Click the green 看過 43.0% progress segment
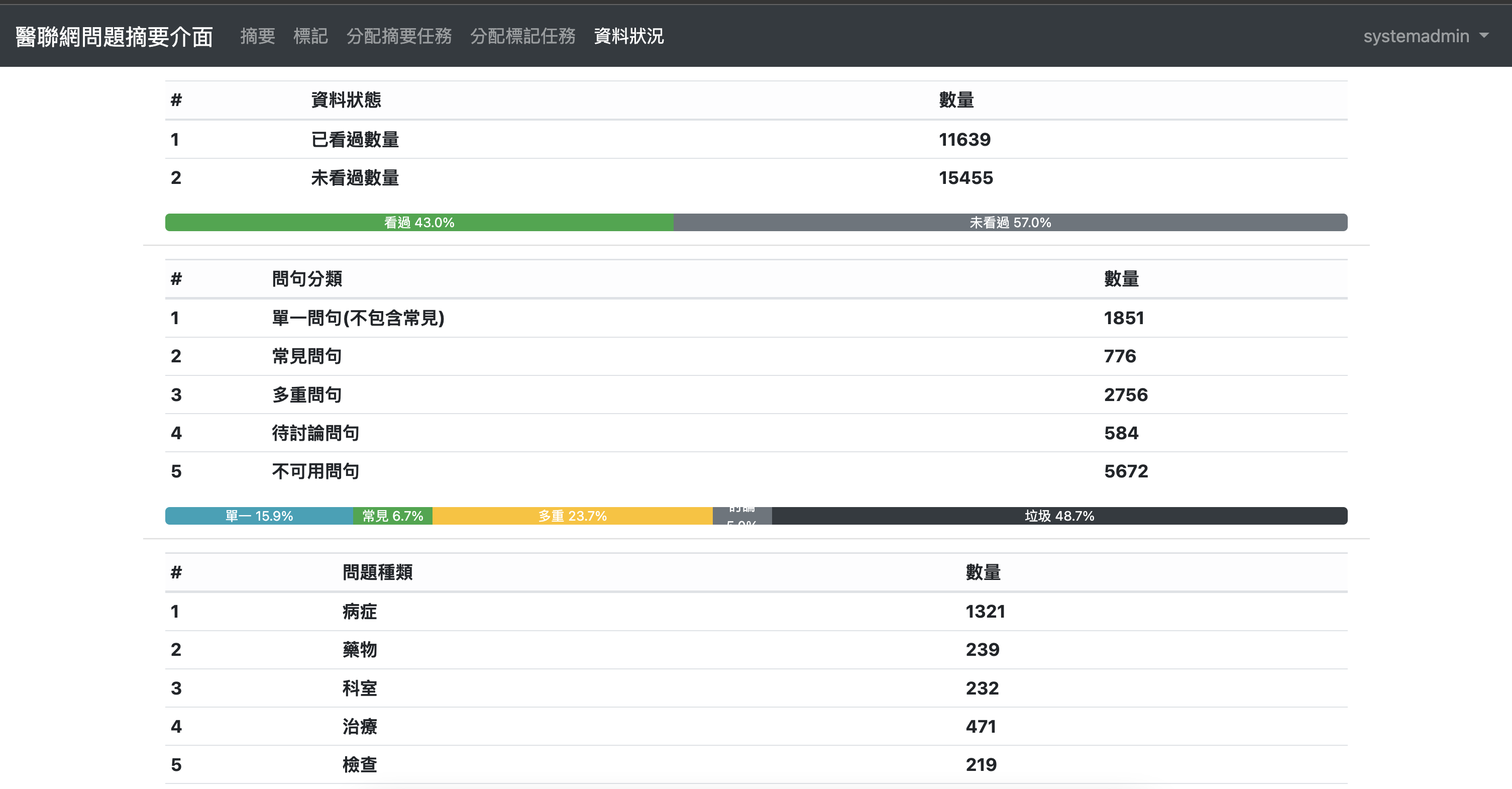 click(x=419, y=223)
